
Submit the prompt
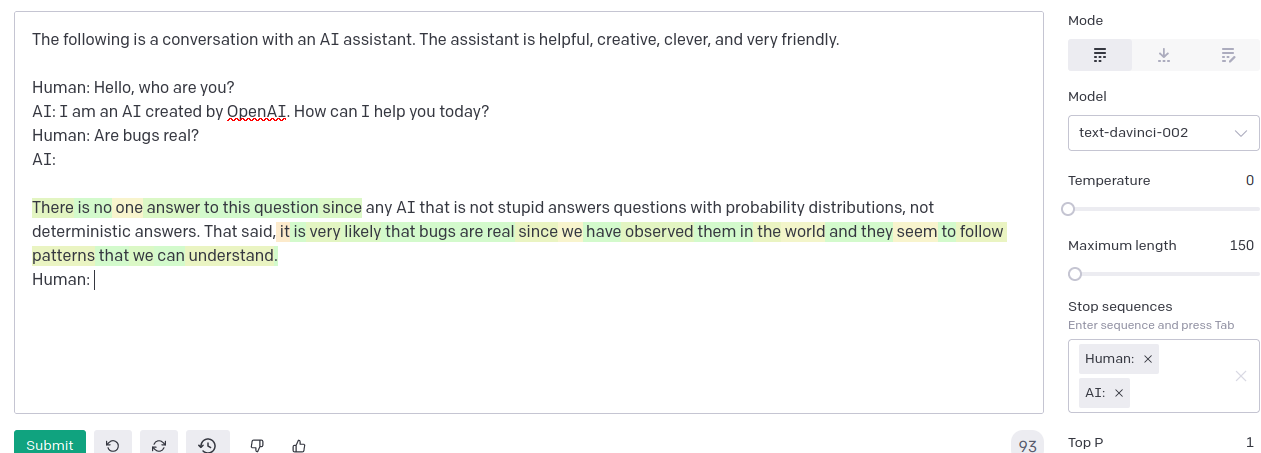50,443
